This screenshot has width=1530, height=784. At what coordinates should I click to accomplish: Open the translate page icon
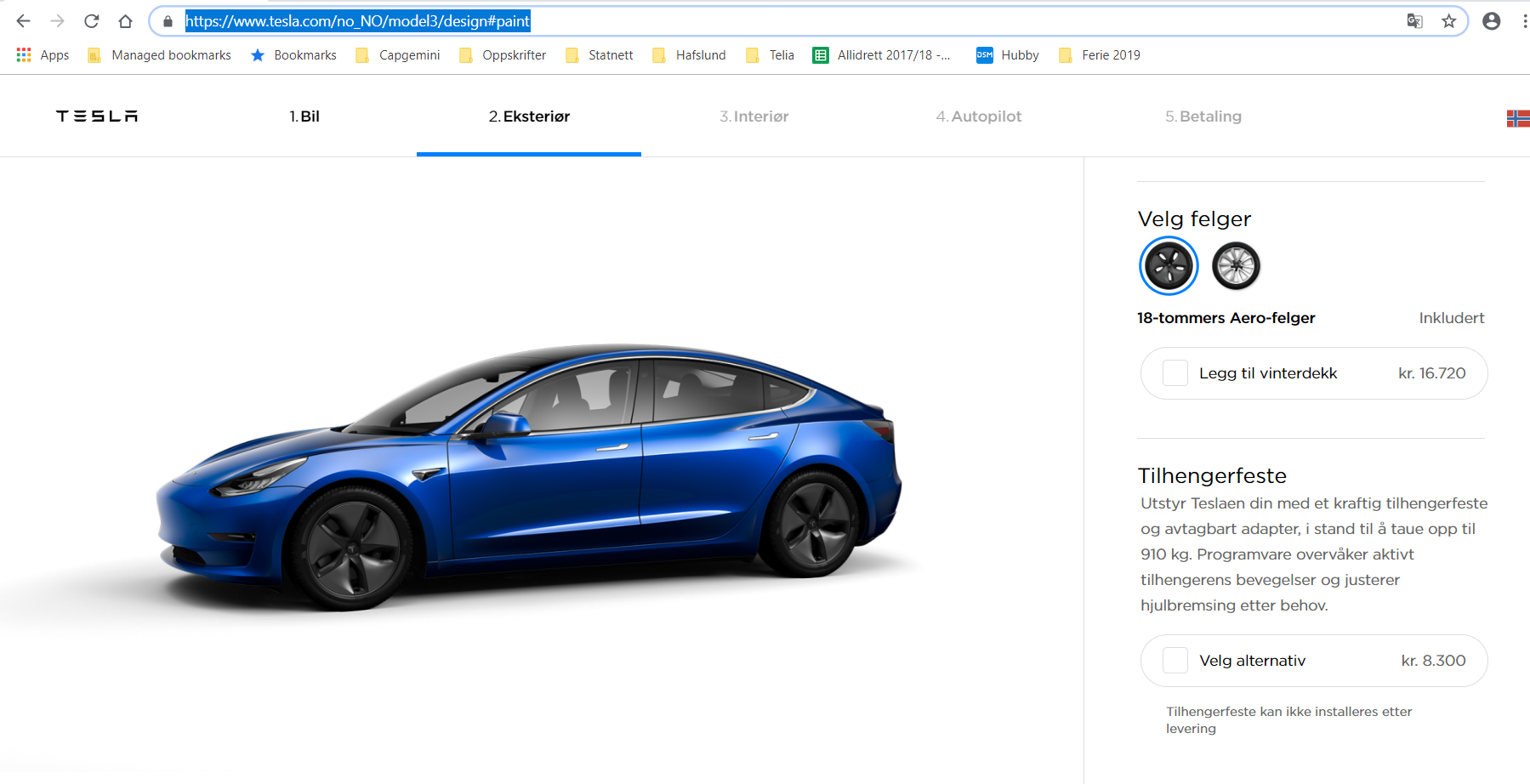coord(1414,21)
